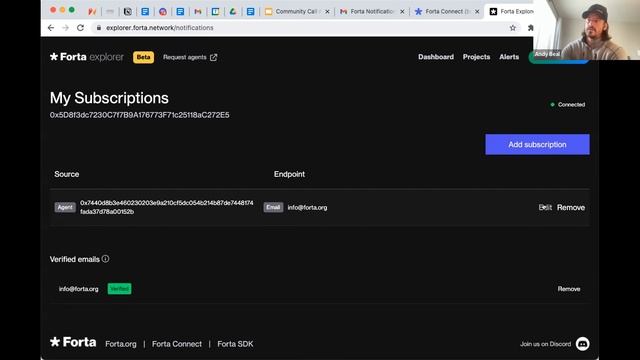Click the Add subscription button
640x360 pixels.
click(537, 144)
